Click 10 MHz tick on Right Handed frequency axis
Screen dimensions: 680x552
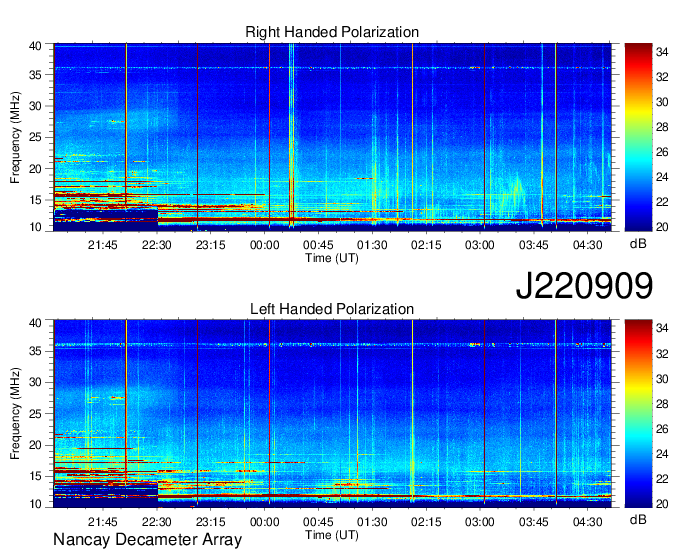coord(35,227)
